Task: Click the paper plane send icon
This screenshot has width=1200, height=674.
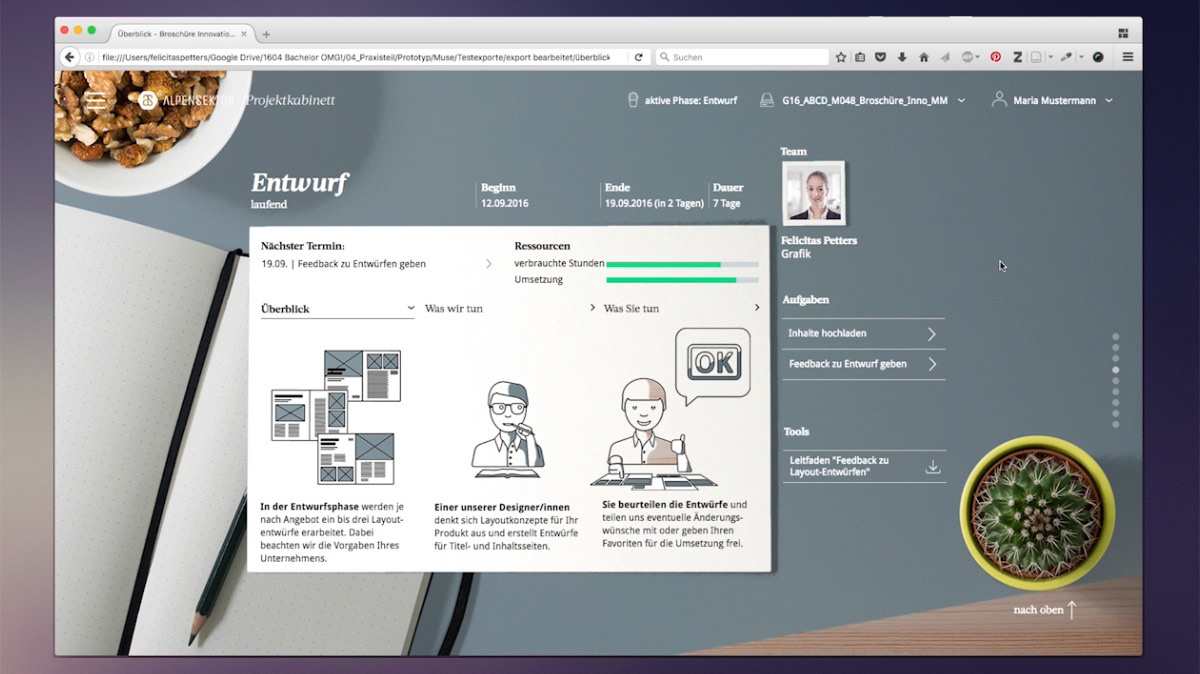Action: click(x=945, y=57)
